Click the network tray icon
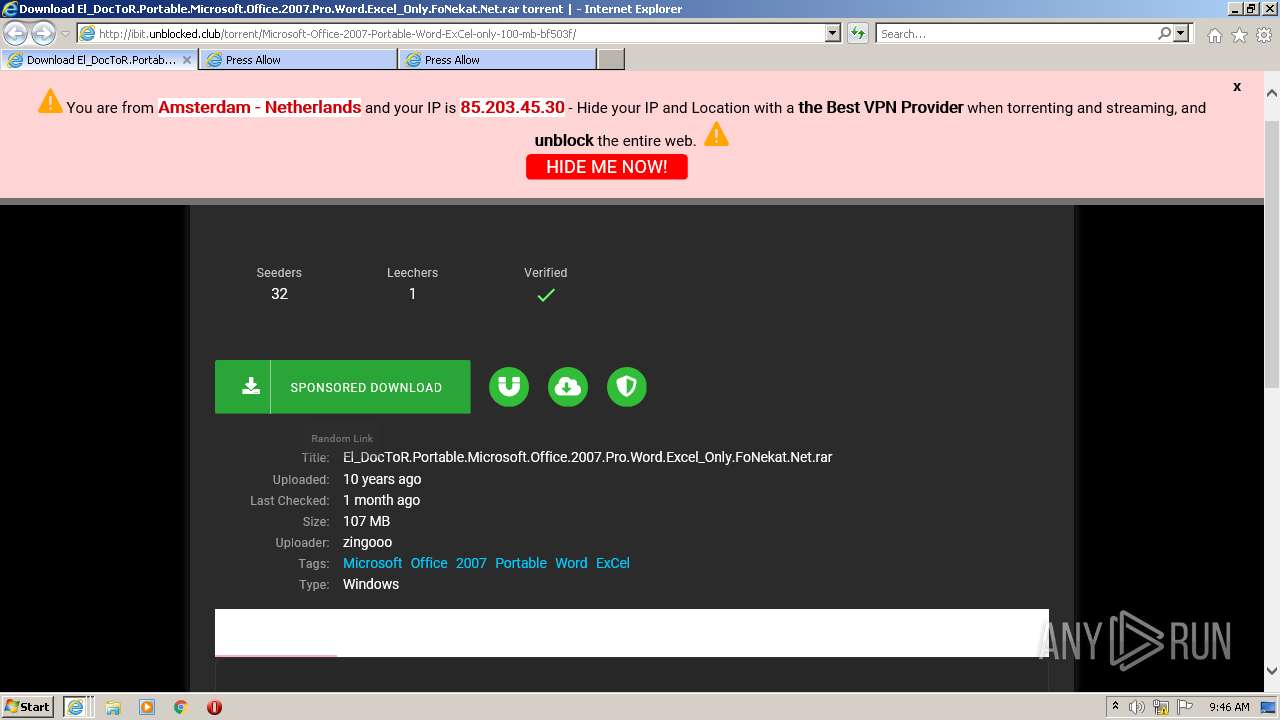1280x720 pixels. [x=1161, y=707]
